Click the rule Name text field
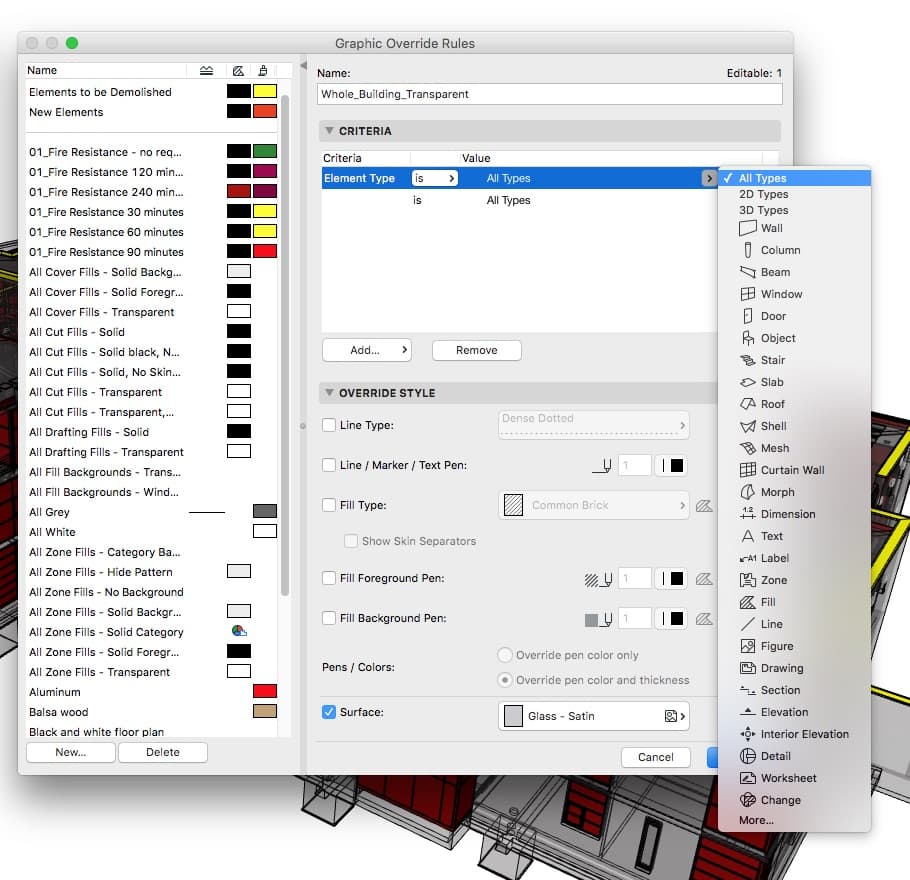 coord(549,94)
